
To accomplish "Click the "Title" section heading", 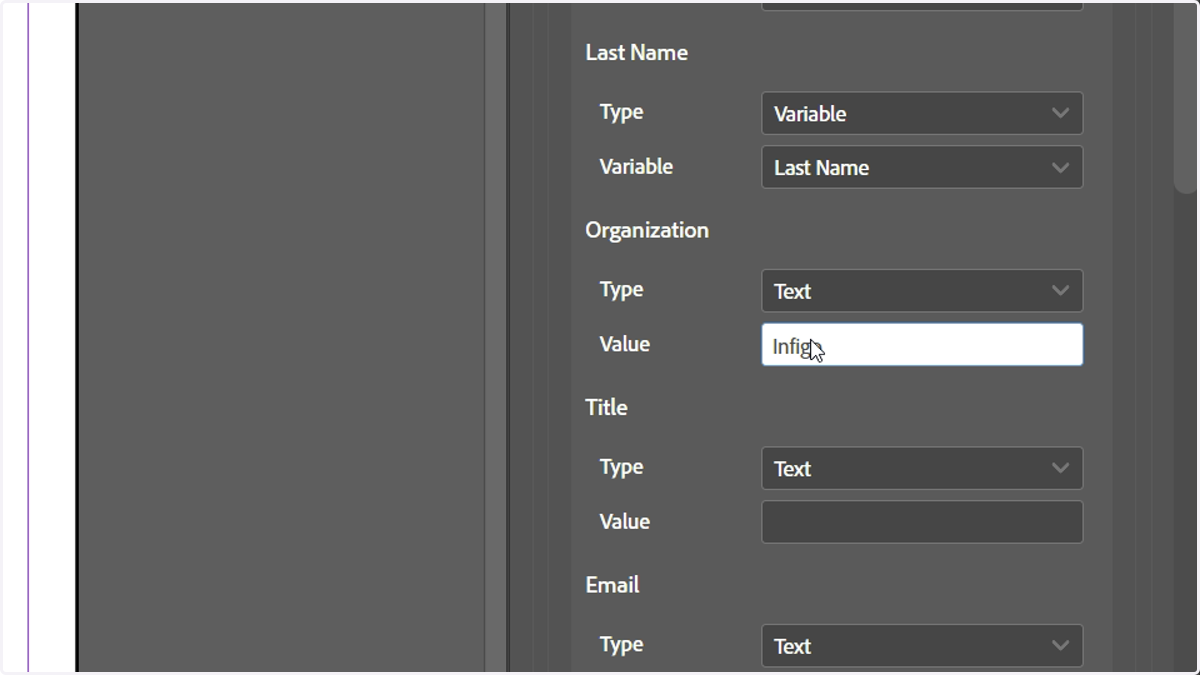I will tap(606, 407).
